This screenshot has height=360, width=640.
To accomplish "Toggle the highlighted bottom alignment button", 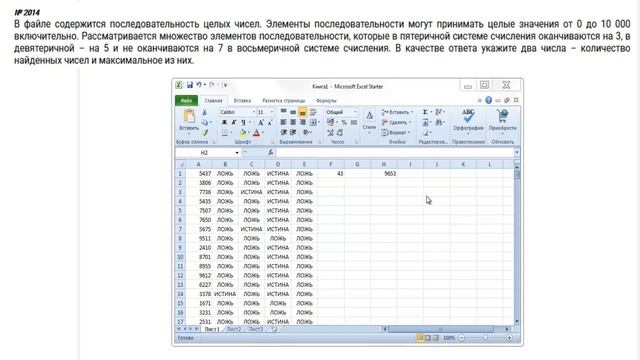I will (302, 112).
